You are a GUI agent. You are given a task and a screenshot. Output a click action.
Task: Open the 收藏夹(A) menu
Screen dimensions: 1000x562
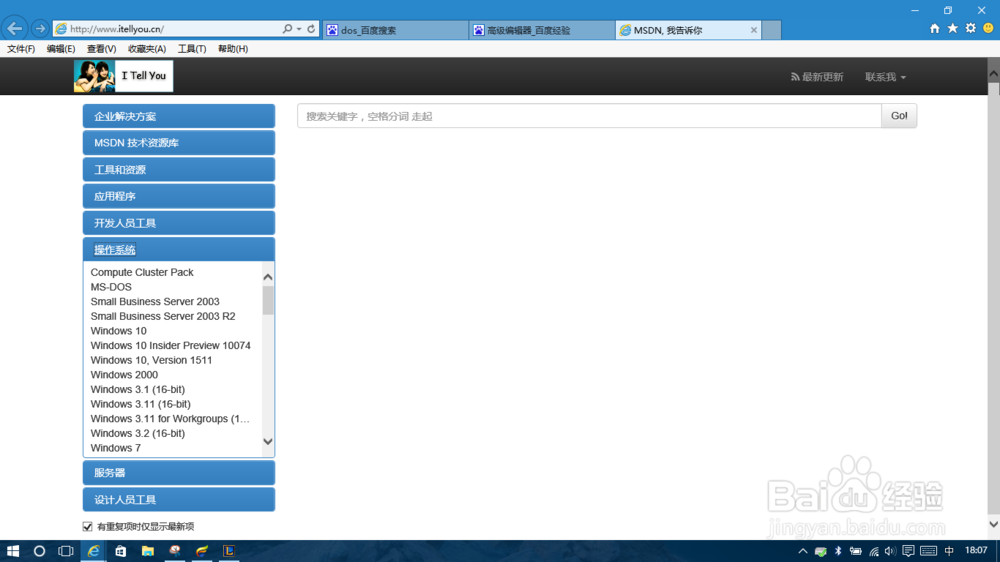click(x=147, y=48)
